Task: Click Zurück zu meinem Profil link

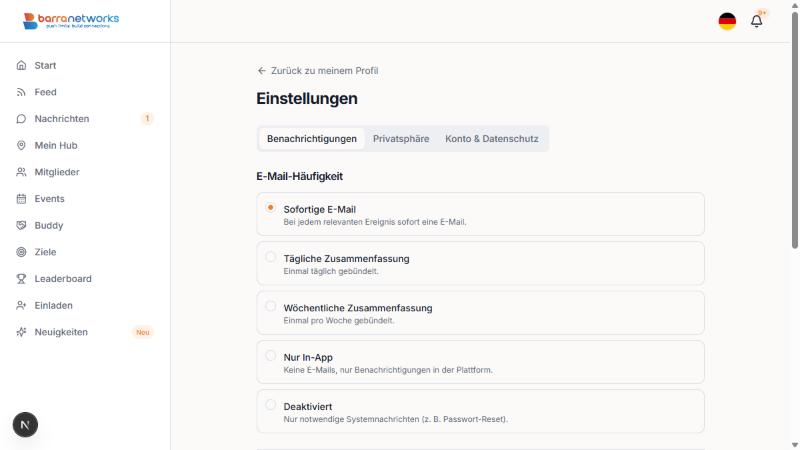Action: click(x=317, y=71)
